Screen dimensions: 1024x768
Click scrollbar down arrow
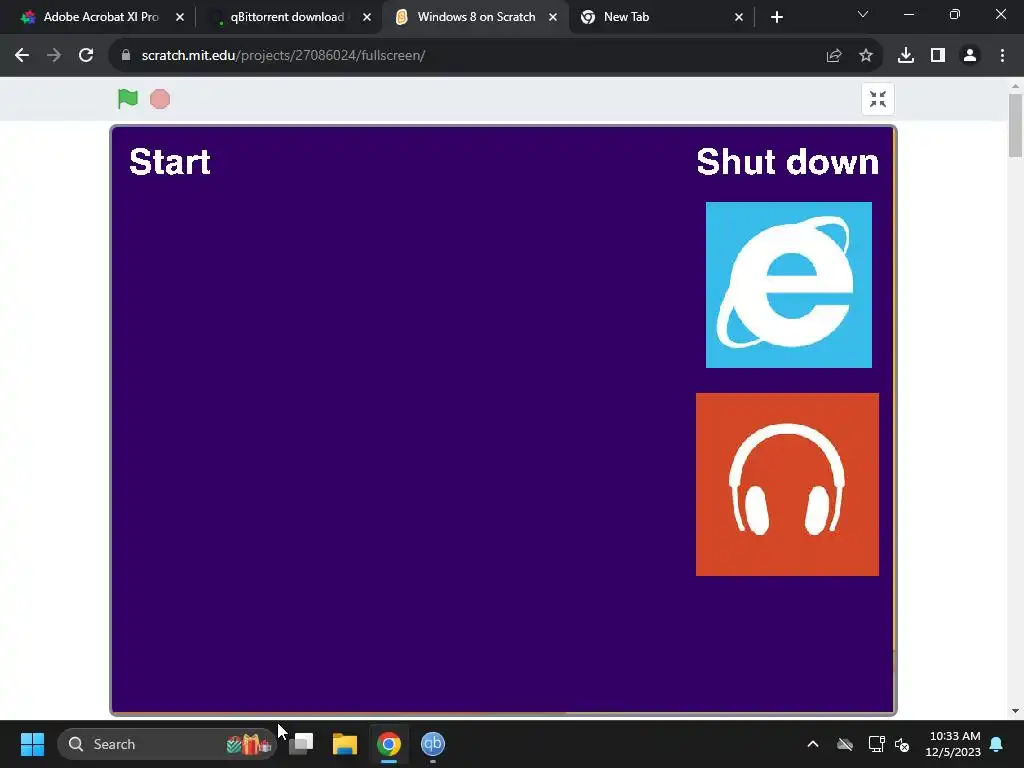coord(1015,711)
